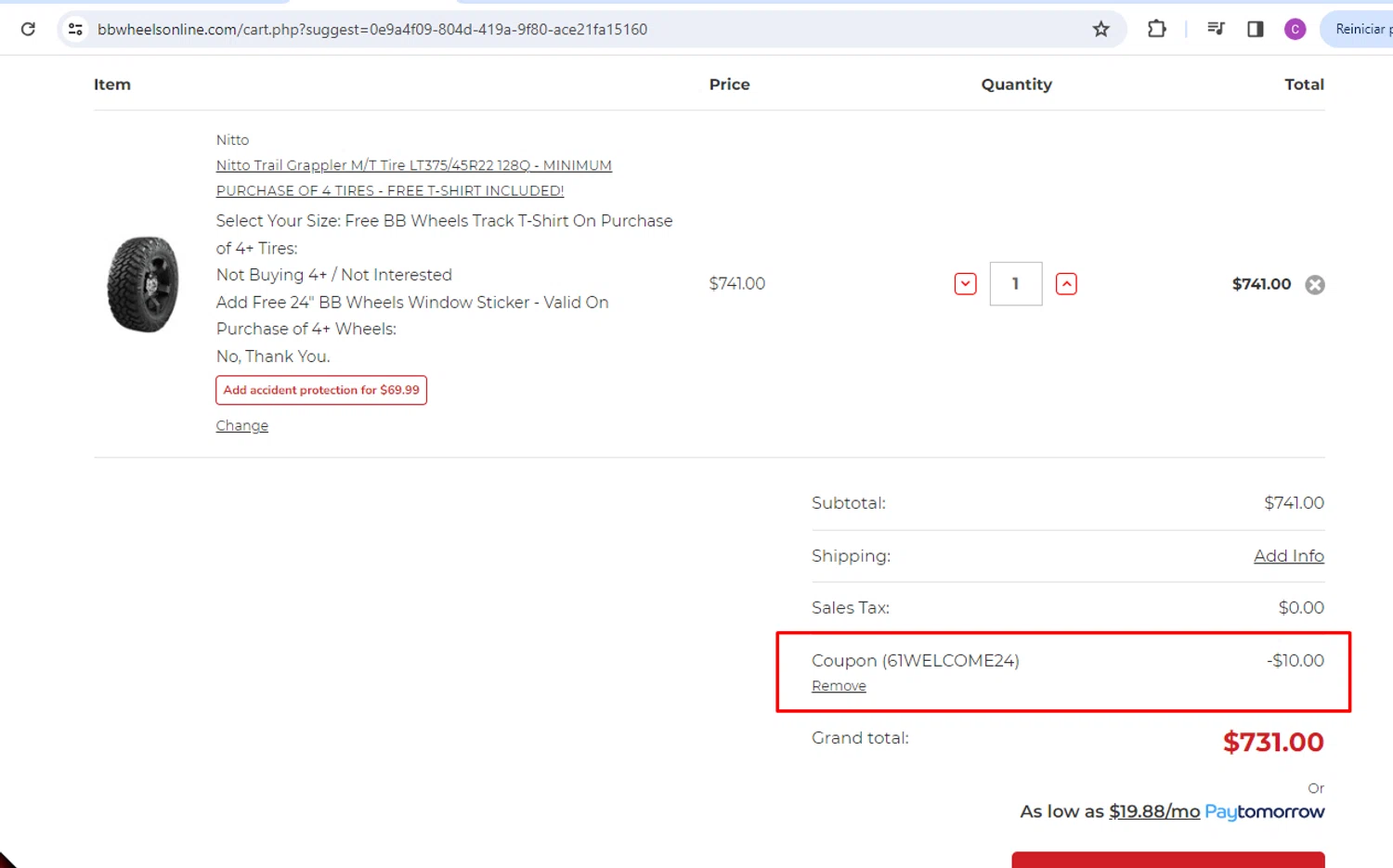Open the Nitto Trail Grappler product title link
1393x868 pixels.
coord(414,177)
